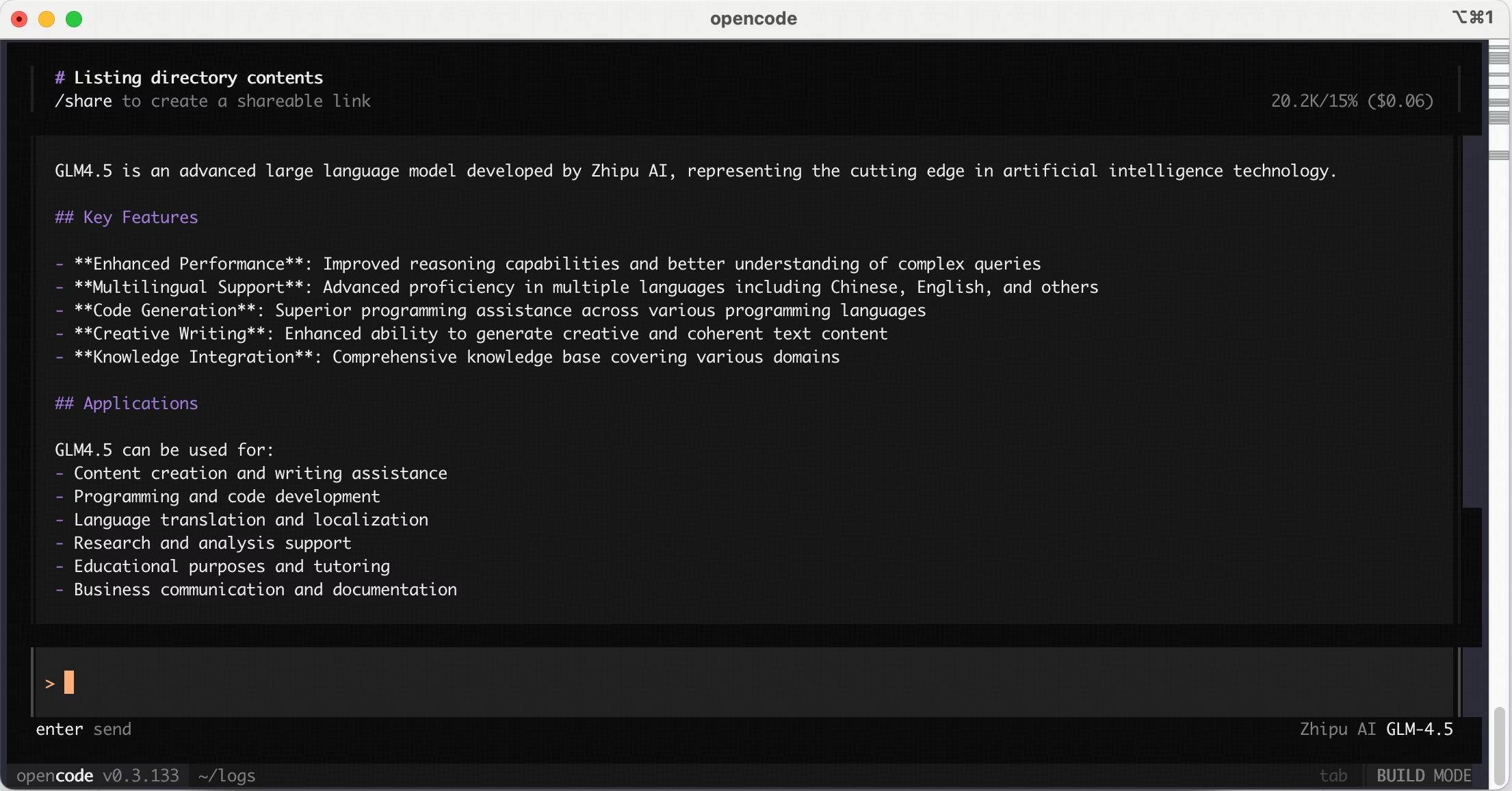
Task: Click the orange block cursor in the prompt
Action: (x=69, y=682)
